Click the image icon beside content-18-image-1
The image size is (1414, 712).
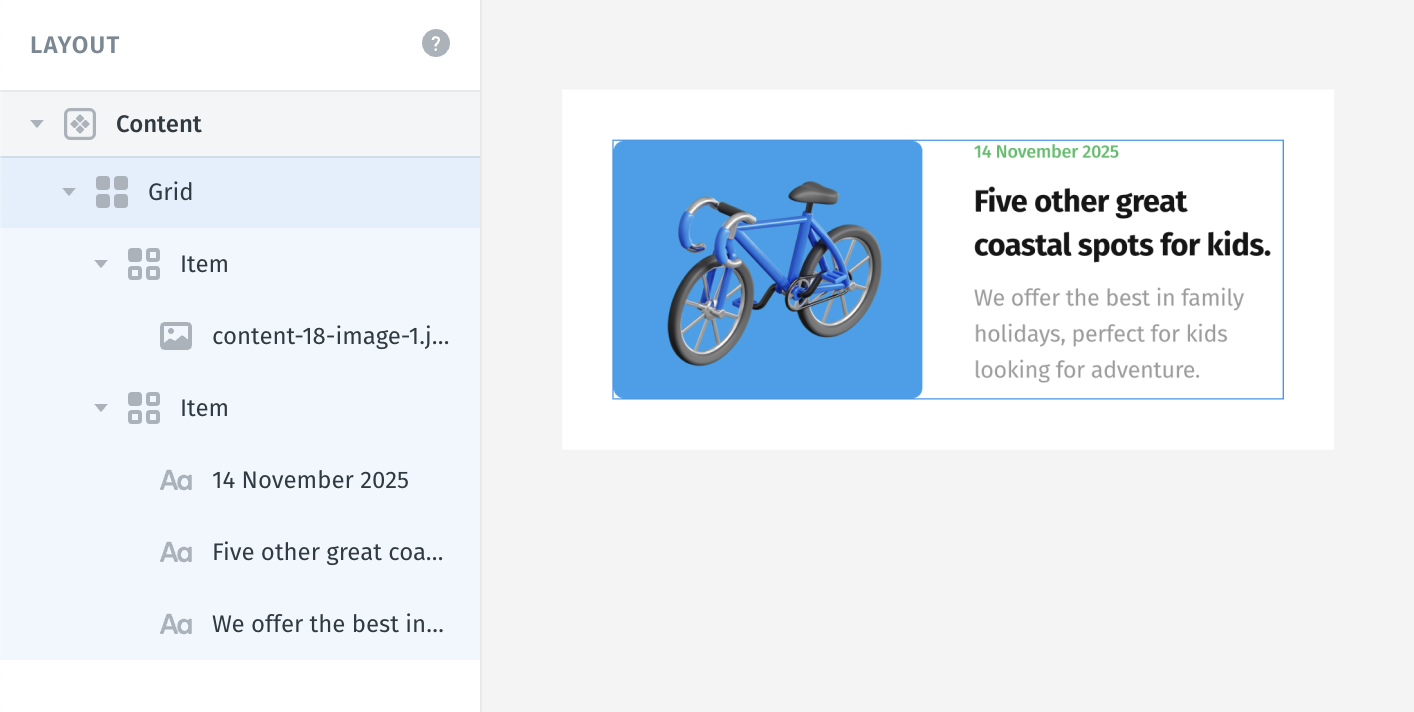coord(176,336)
